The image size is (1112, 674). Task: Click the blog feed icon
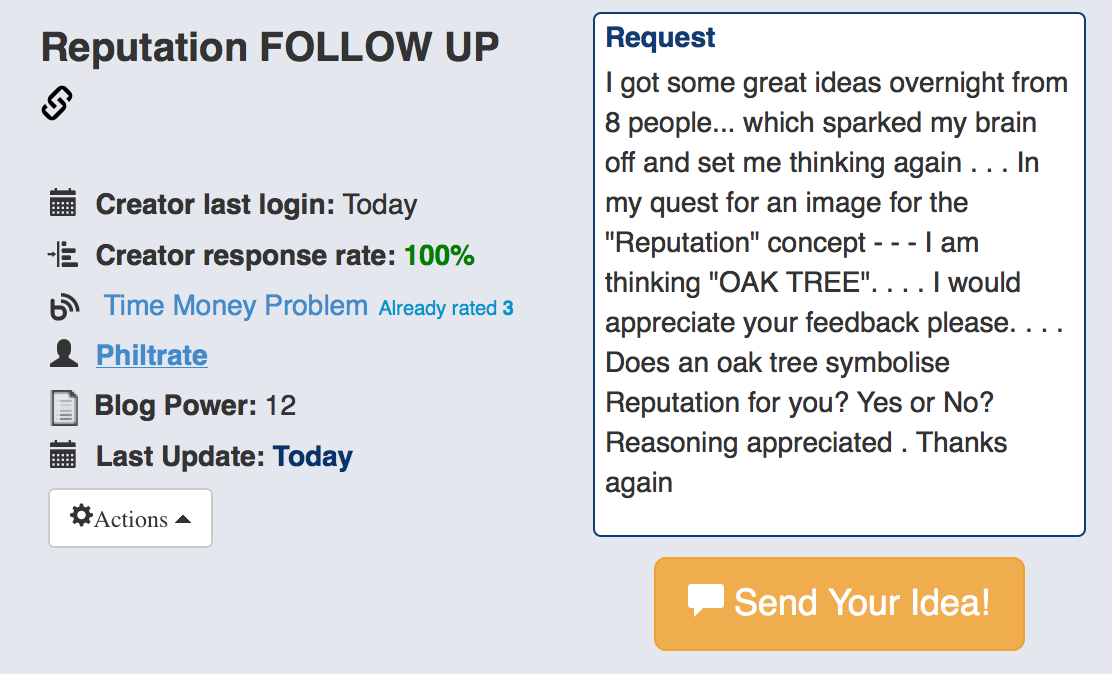click(x=63, y=307)
